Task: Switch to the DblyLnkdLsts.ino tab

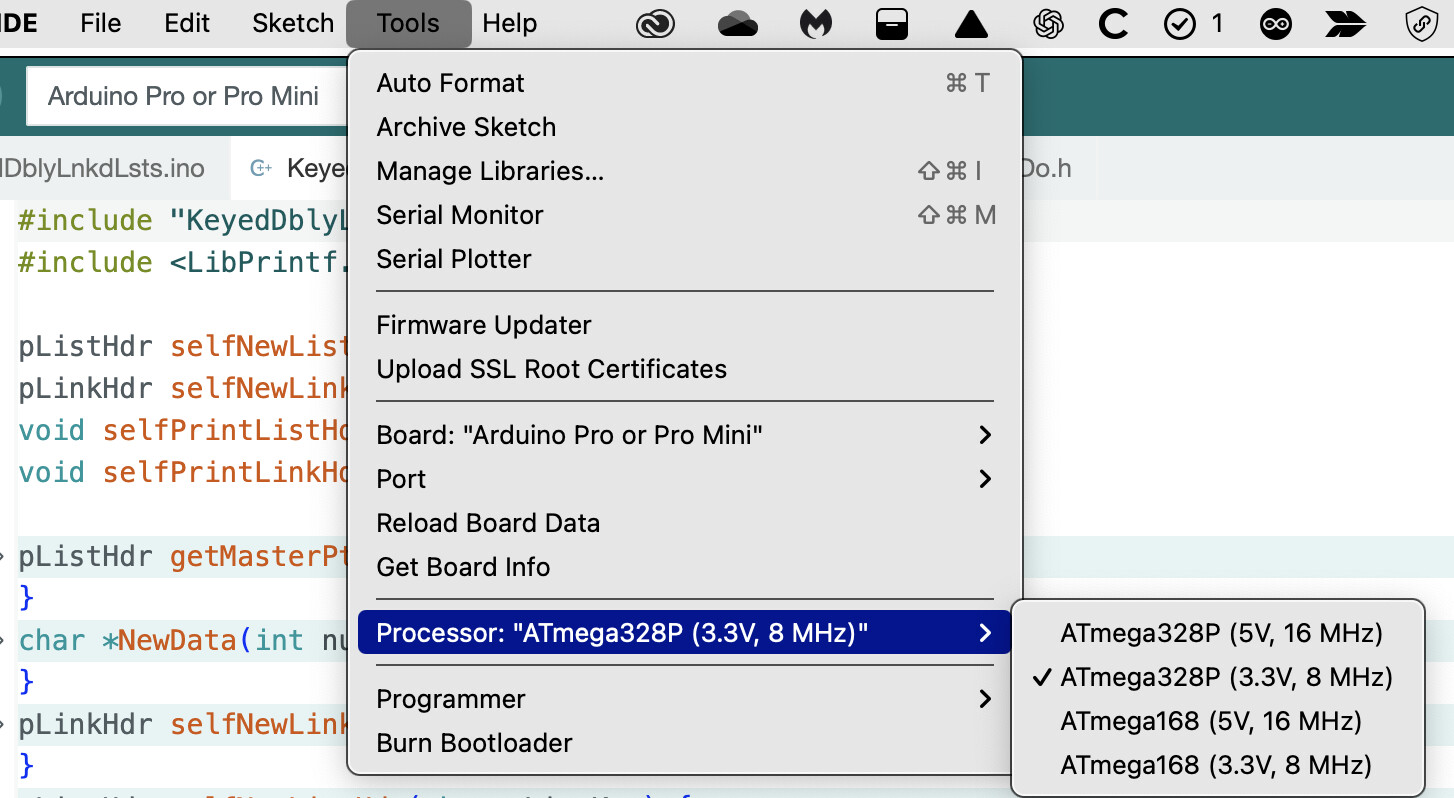Action: coord(100,168)
